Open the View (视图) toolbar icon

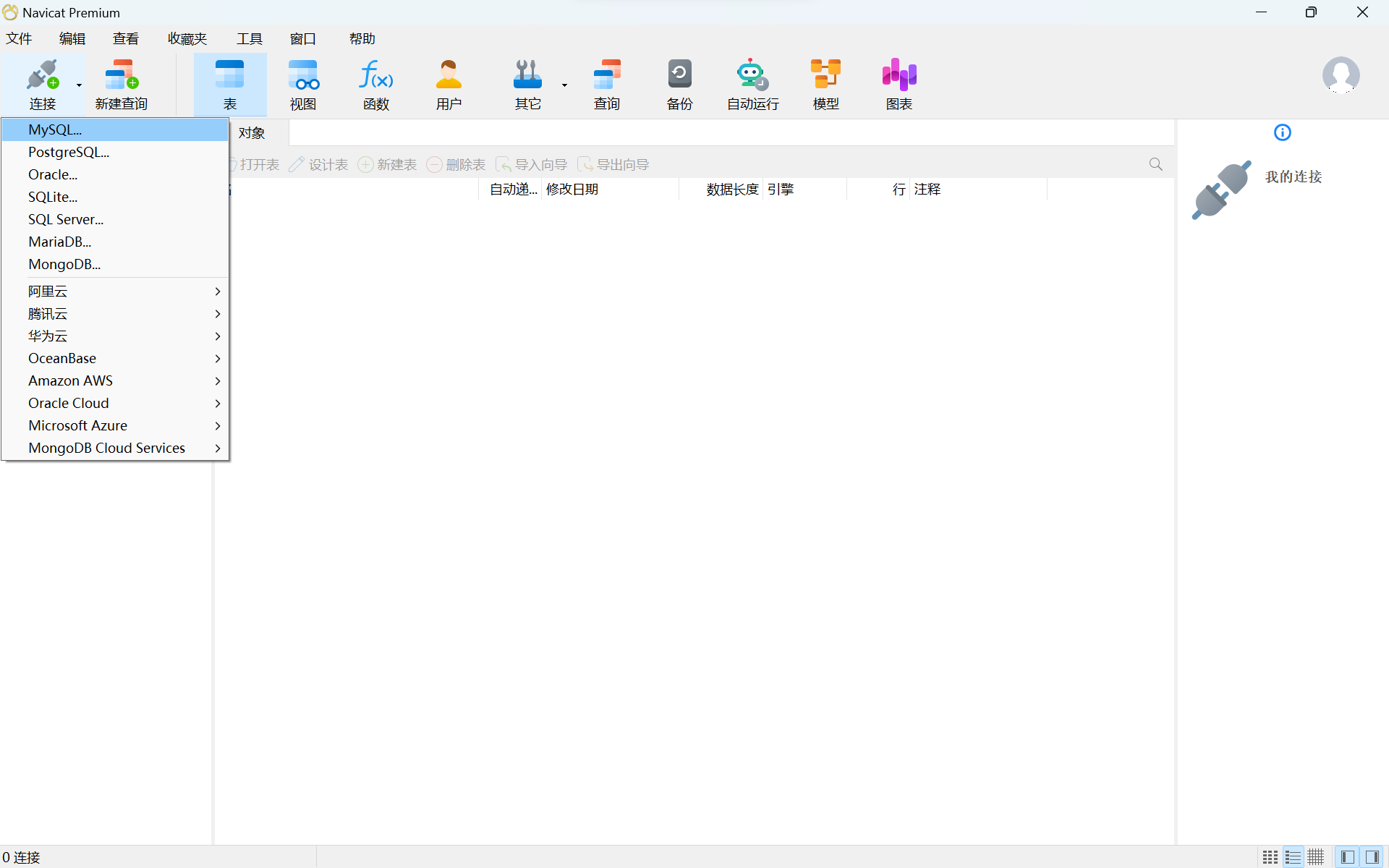point(303,85)
